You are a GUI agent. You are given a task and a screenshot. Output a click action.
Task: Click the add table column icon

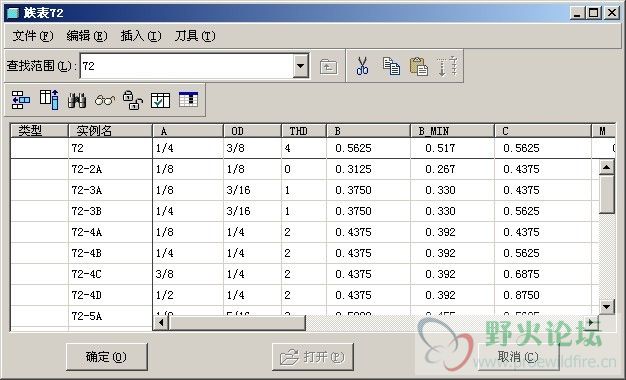(49, 99)
